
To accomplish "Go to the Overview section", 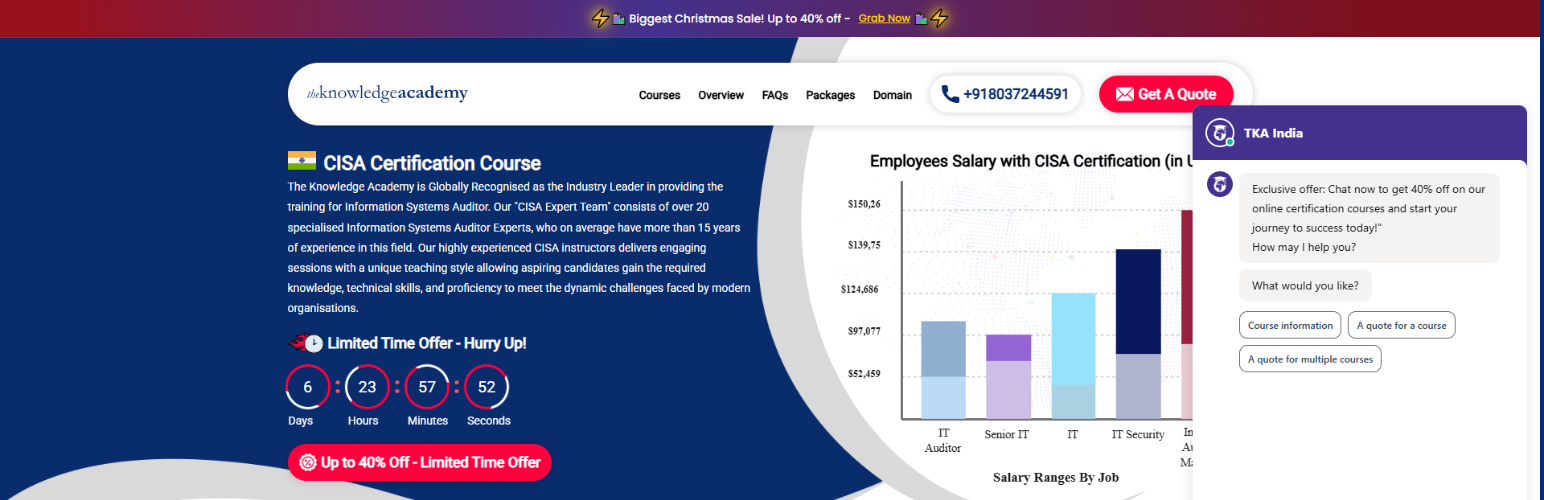I will [x=720, y=95].
